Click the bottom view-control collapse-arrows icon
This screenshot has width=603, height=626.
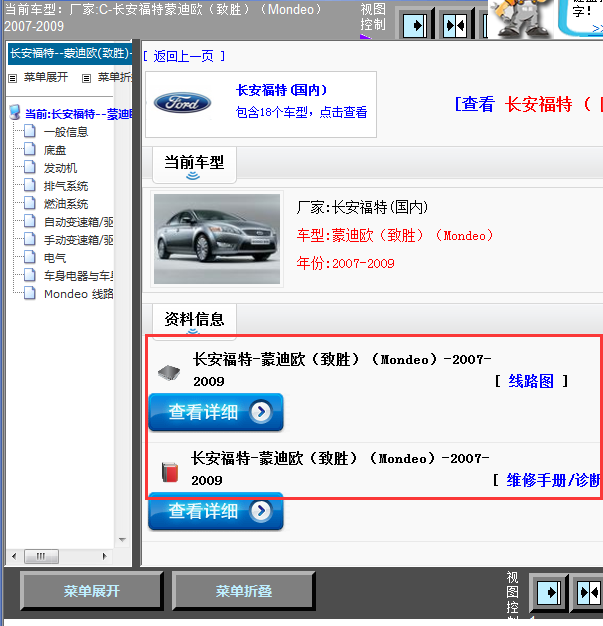coord(589,593)
